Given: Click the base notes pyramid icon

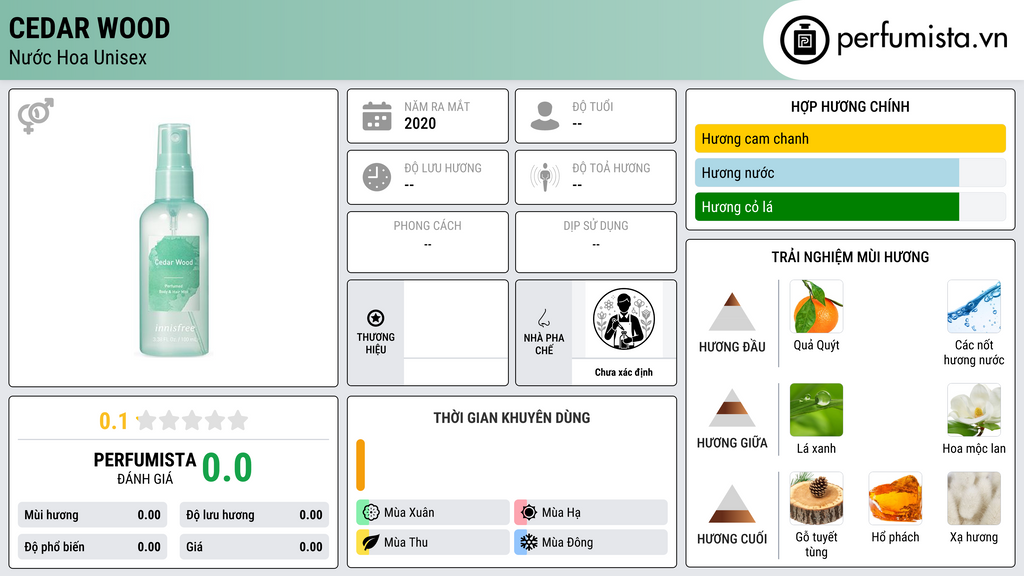Looking at the screenshot, I should click(x=732, y=504).
